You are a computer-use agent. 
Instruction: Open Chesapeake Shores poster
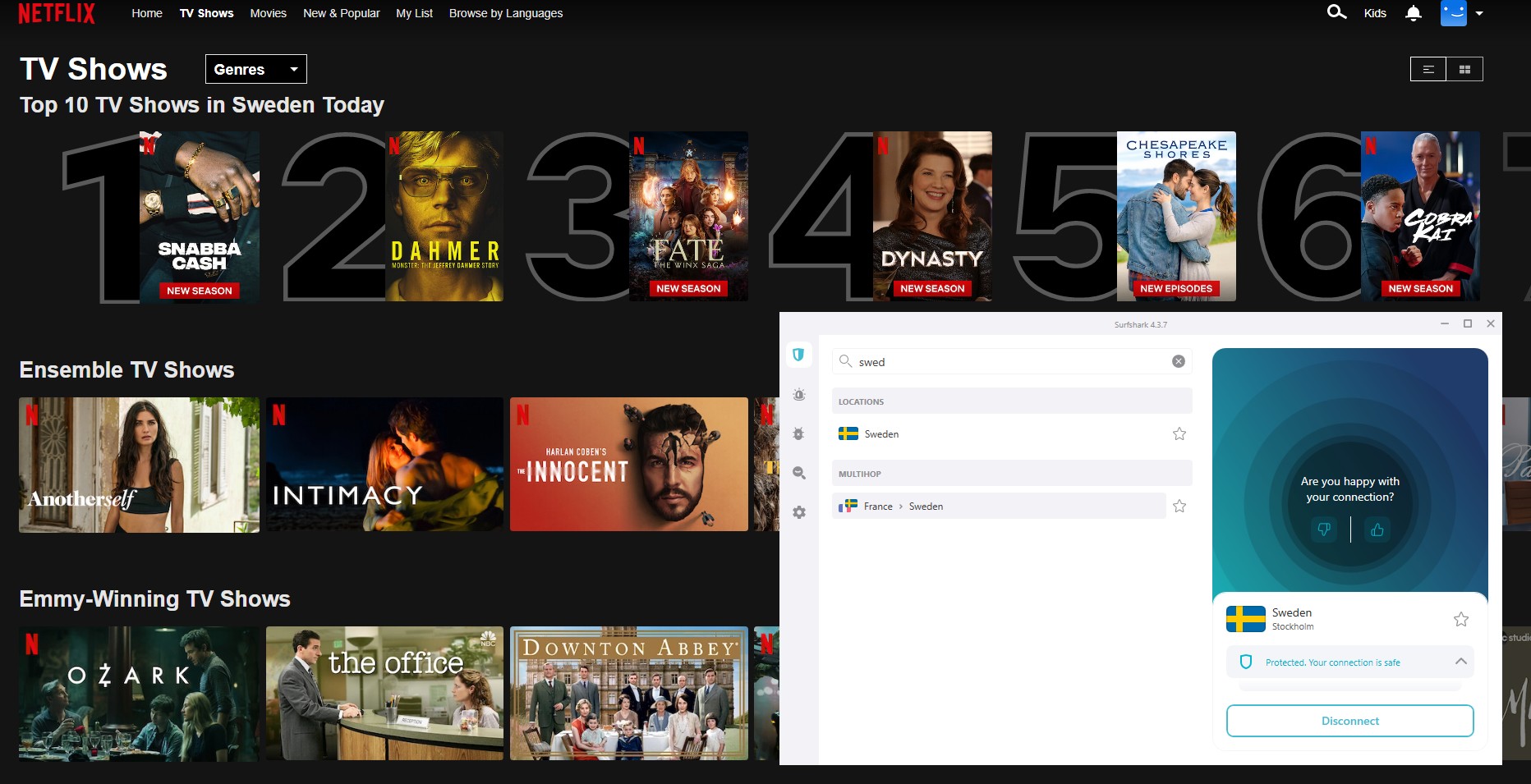pos(1176,217)
